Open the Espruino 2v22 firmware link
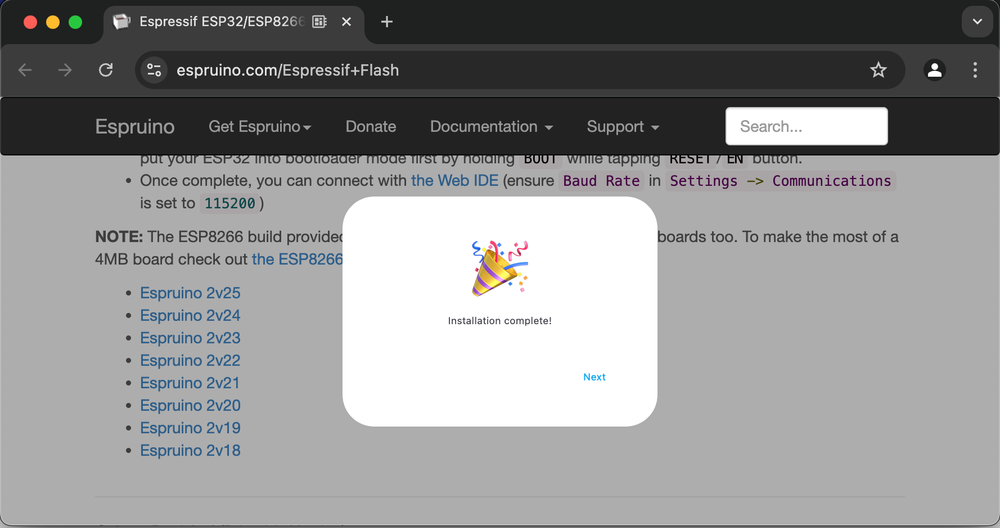This screenshot has width=1000, height=528. point(190,360)
